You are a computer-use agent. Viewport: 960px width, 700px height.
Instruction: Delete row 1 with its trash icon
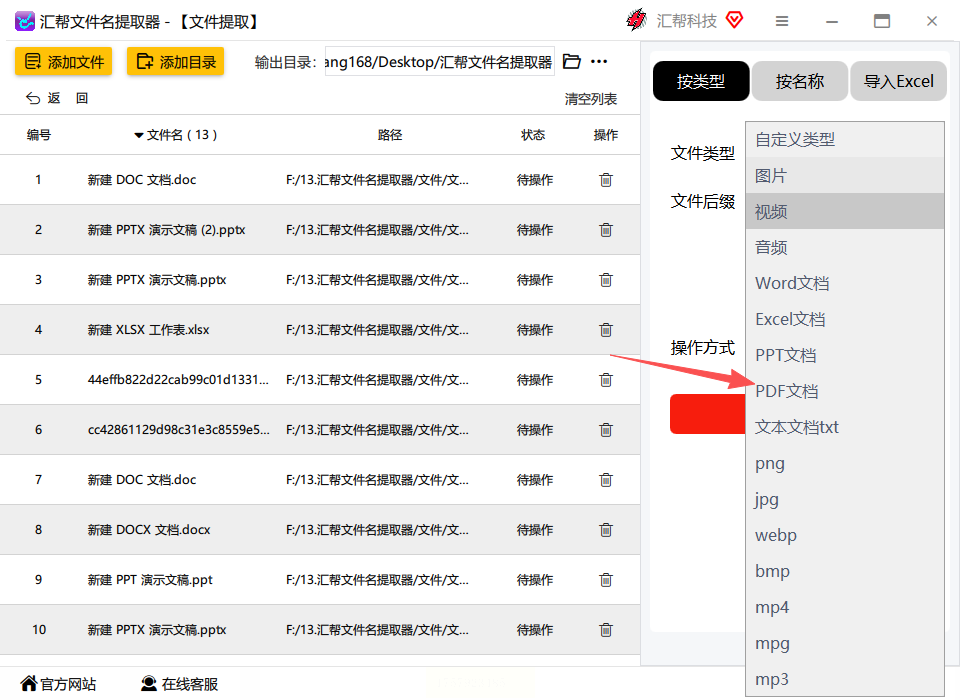pyautogui.click(x=606, y=179)
